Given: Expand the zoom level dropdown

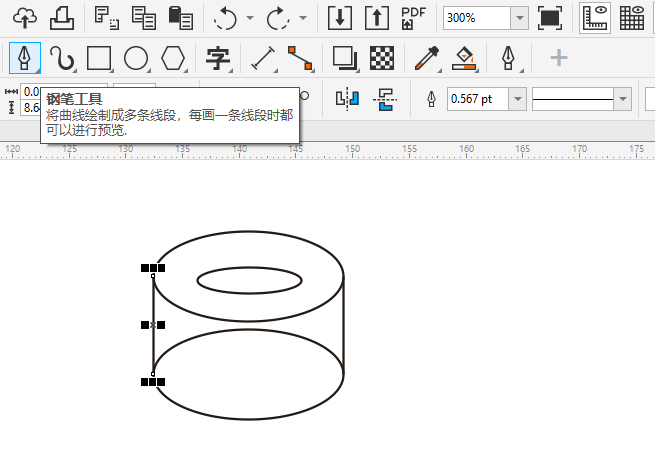Looking at the screenshot, I should (520, 18).
